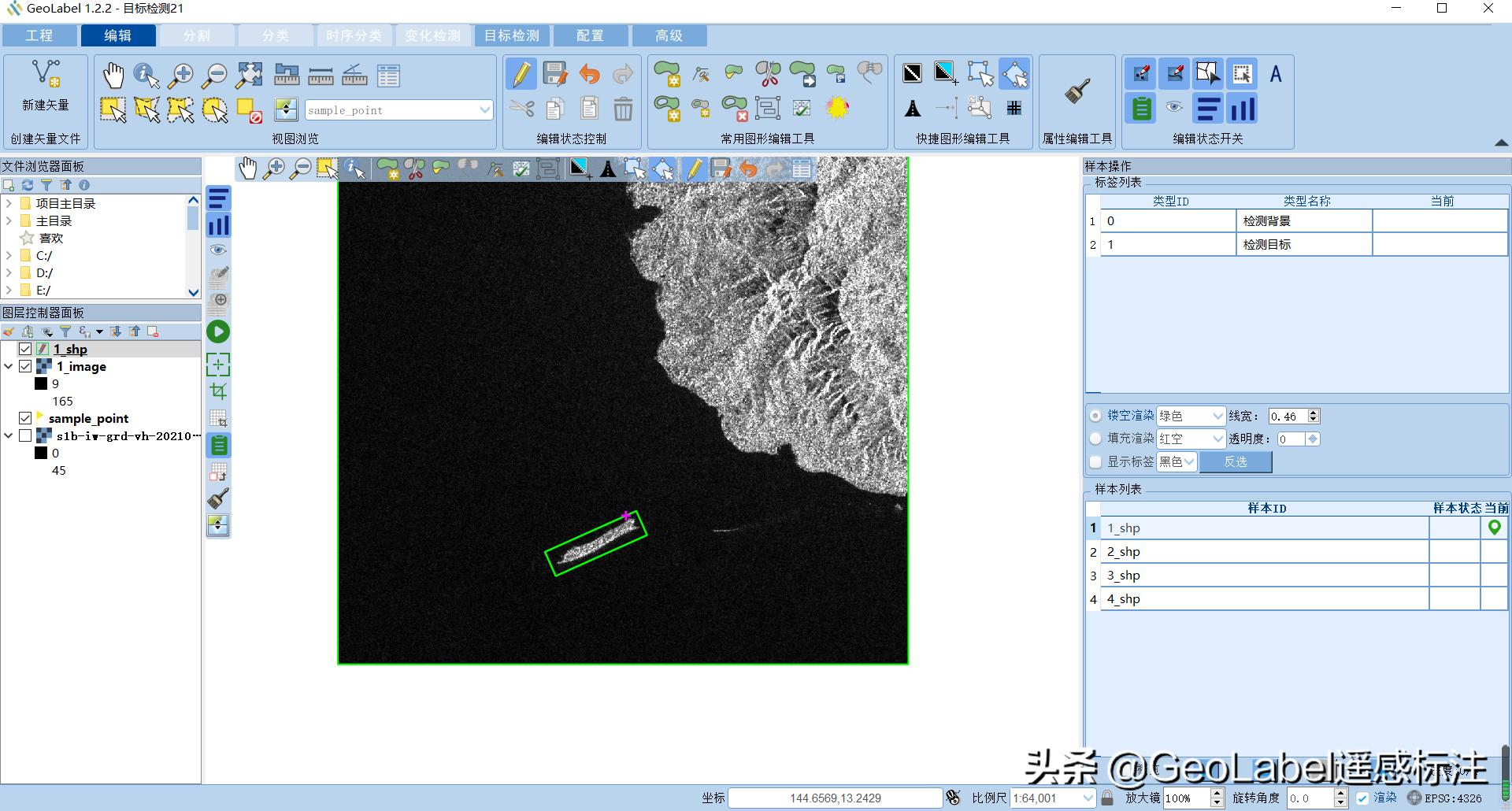Enable the 显示标签 checkbox
The width and height of the screenshot is (1512, 811).
(x=1095, y=462)
